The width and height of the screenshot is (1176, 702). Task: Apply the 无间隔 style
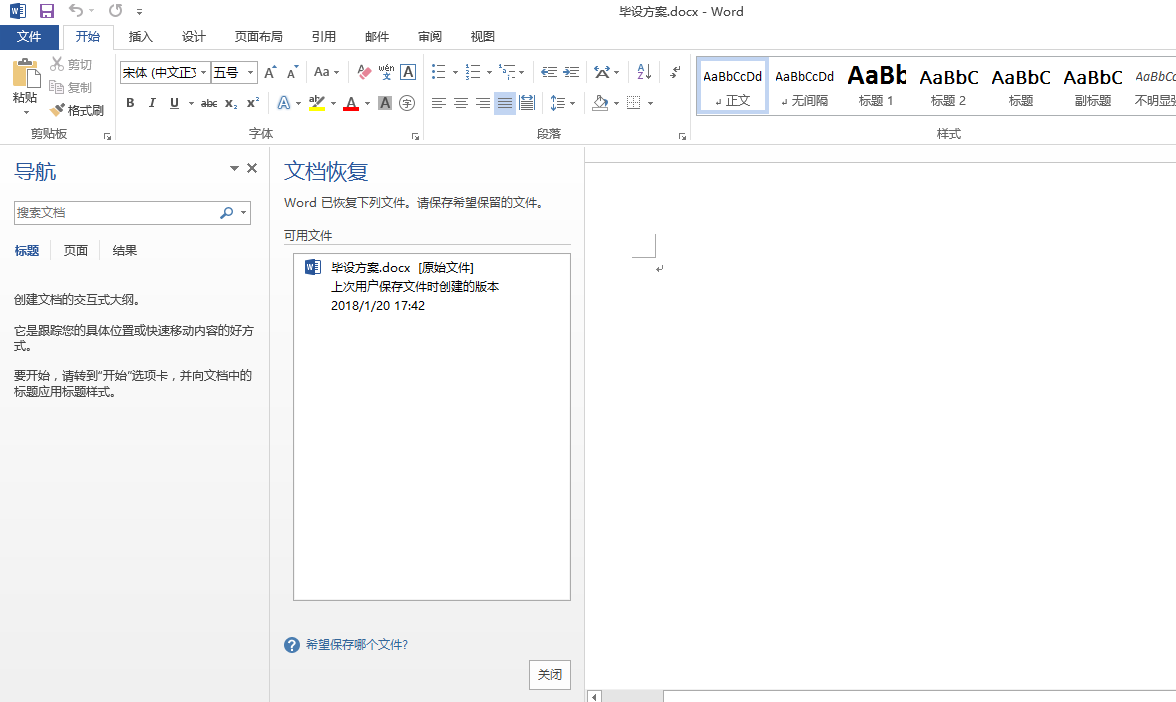pyautogui.click(x=804, y=86)
